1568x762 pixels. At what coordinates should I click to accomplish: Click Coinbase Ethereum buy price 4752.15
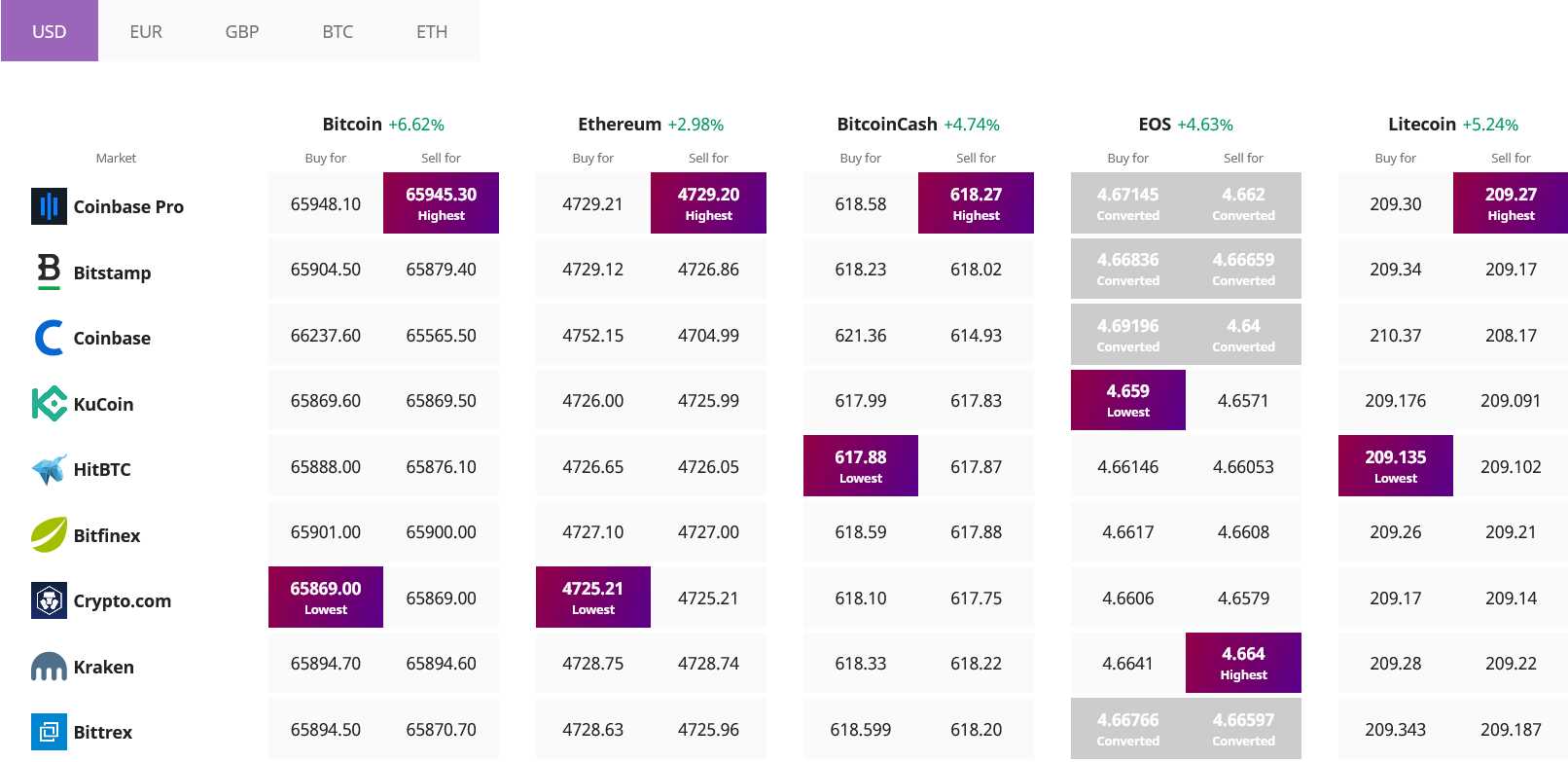click(x=593, y=335)
